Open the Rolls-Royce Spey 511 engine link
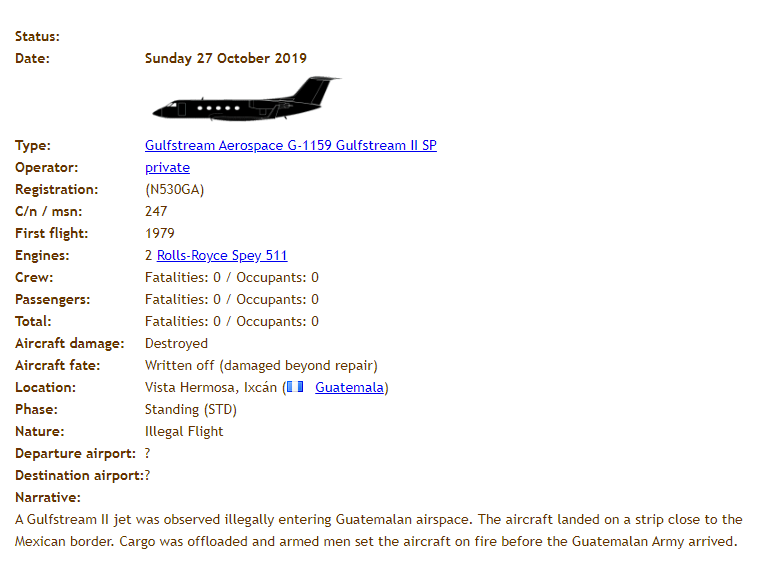The height and width of the screenshot is (568, 769). (x=222, y=255)
